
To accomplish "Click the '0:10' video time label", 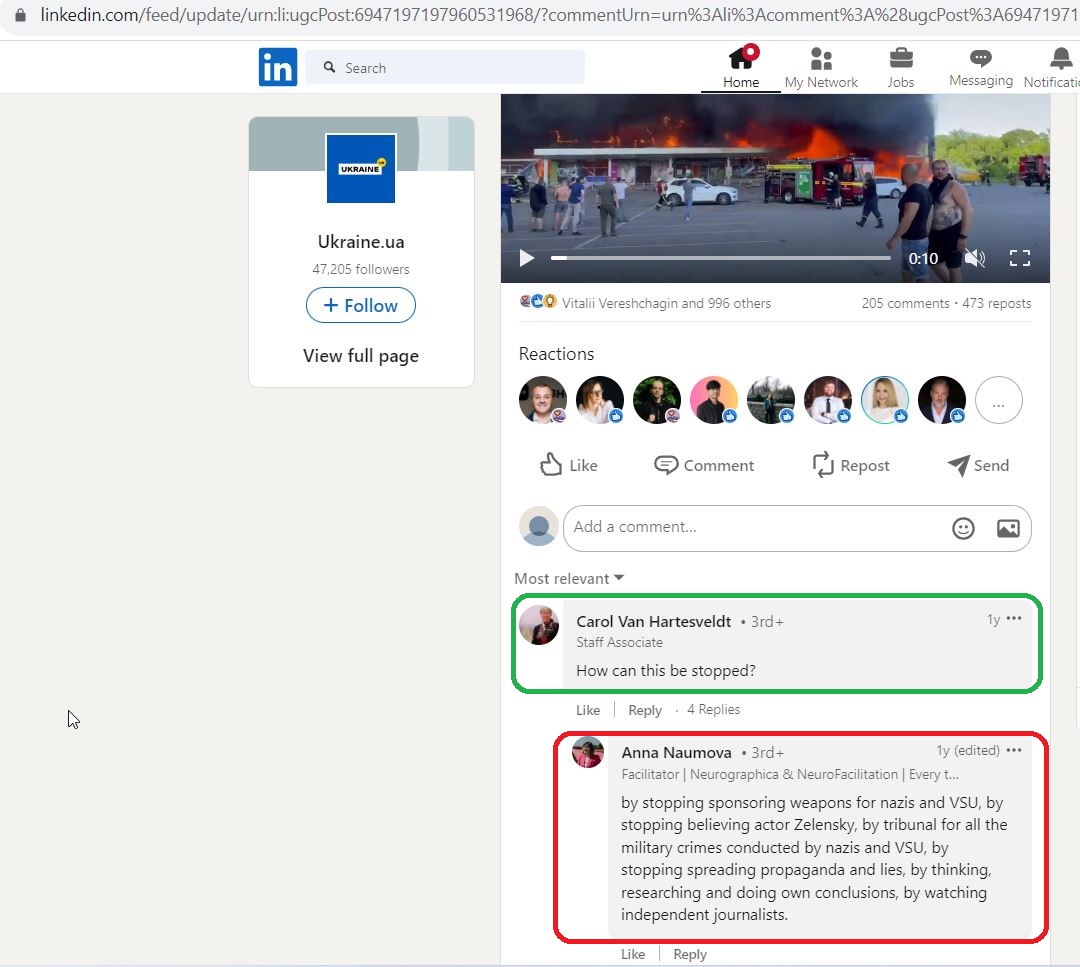I will coord(923,259).
